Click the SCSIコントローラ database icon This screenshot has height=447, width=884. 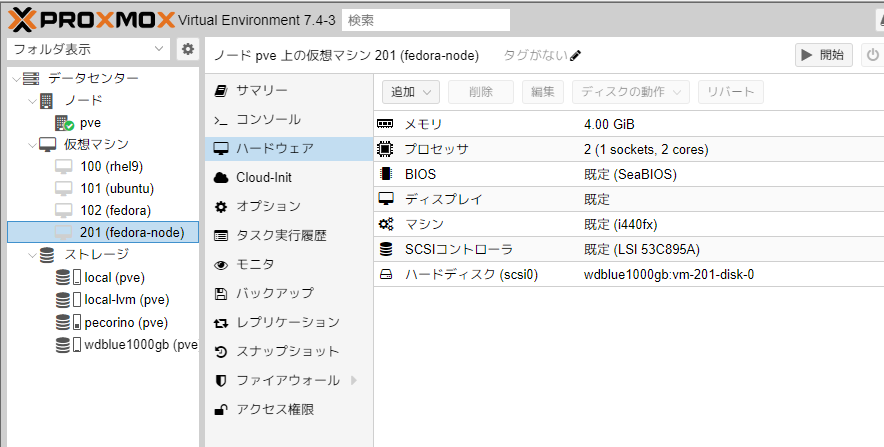[x=386, y=249]
